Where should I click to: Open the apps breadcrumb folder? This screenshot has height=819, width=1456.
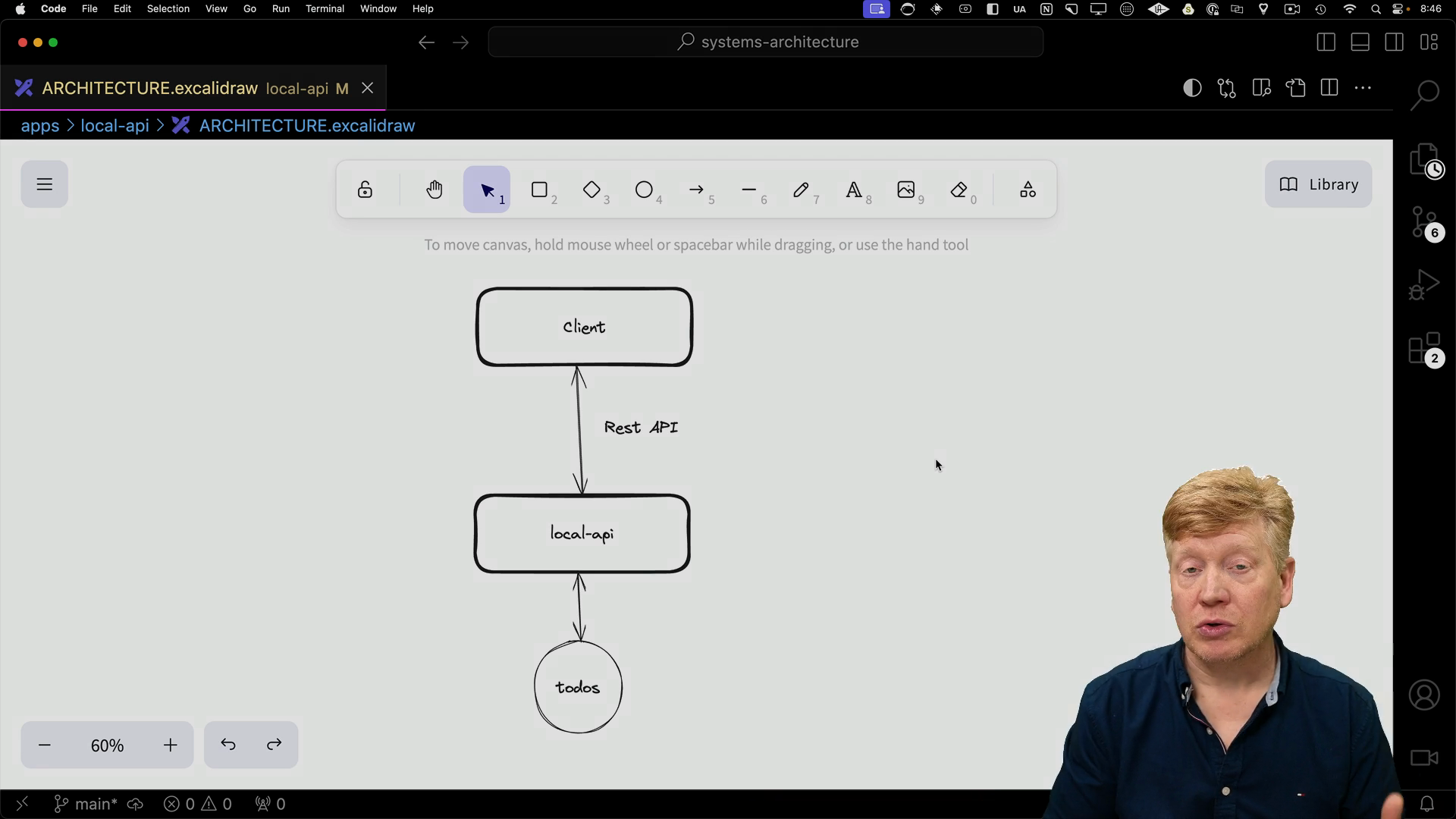point(40,126)
